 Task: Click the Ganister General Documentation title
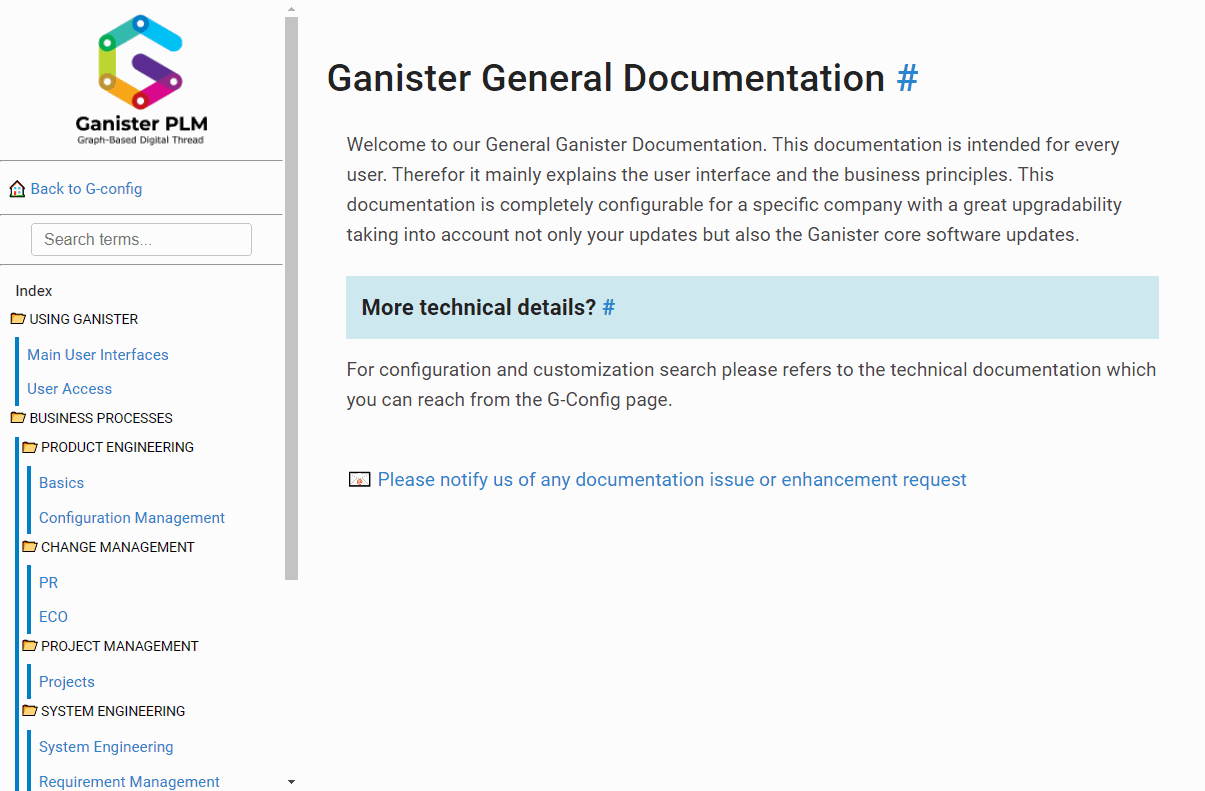point(606,78)
